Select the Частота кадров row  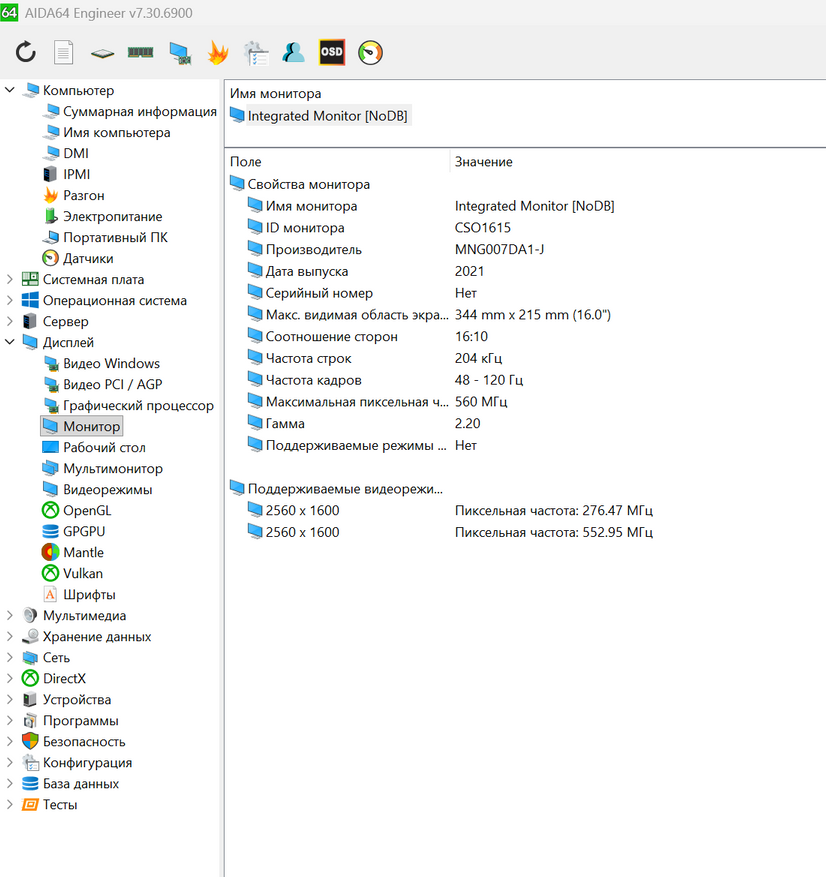pyautogui.click(x=313, y=380)
